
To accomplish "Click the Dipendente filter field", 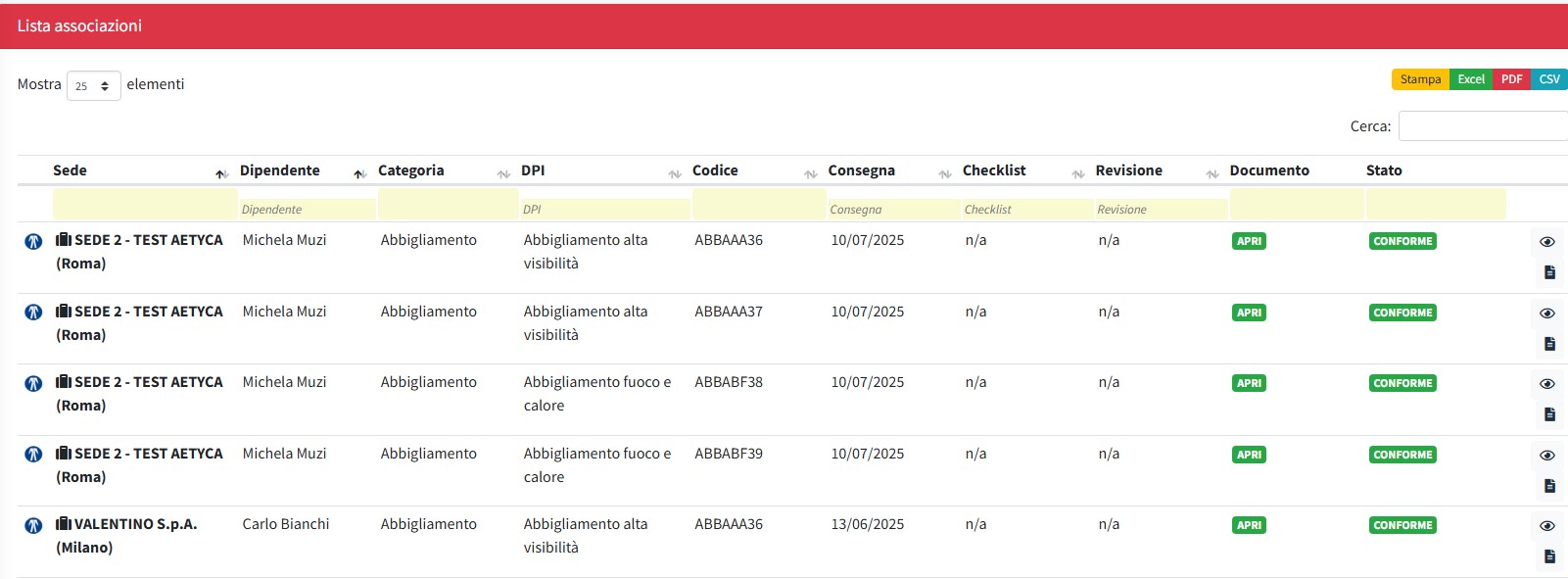I will point(308,209).
